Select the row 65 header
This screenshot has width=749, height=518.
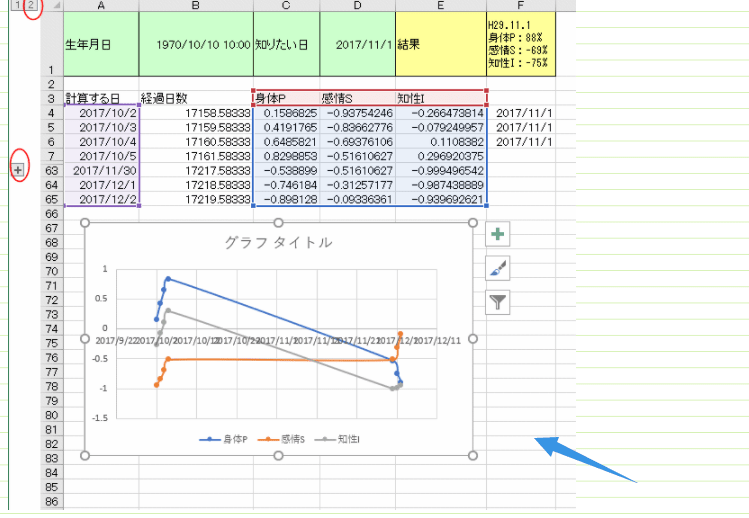(x=51, y=199)
